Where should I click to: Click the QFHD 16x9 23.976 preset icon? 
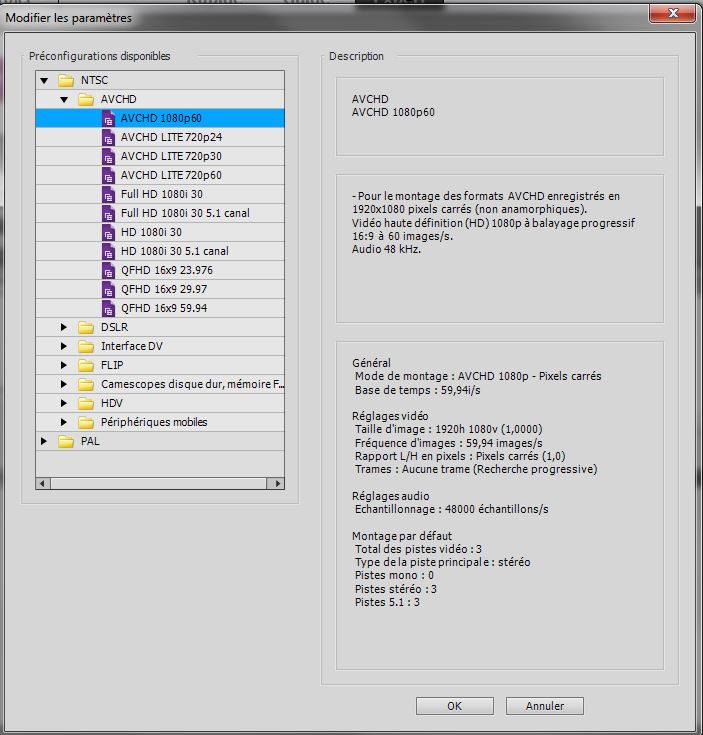point(108,270)
